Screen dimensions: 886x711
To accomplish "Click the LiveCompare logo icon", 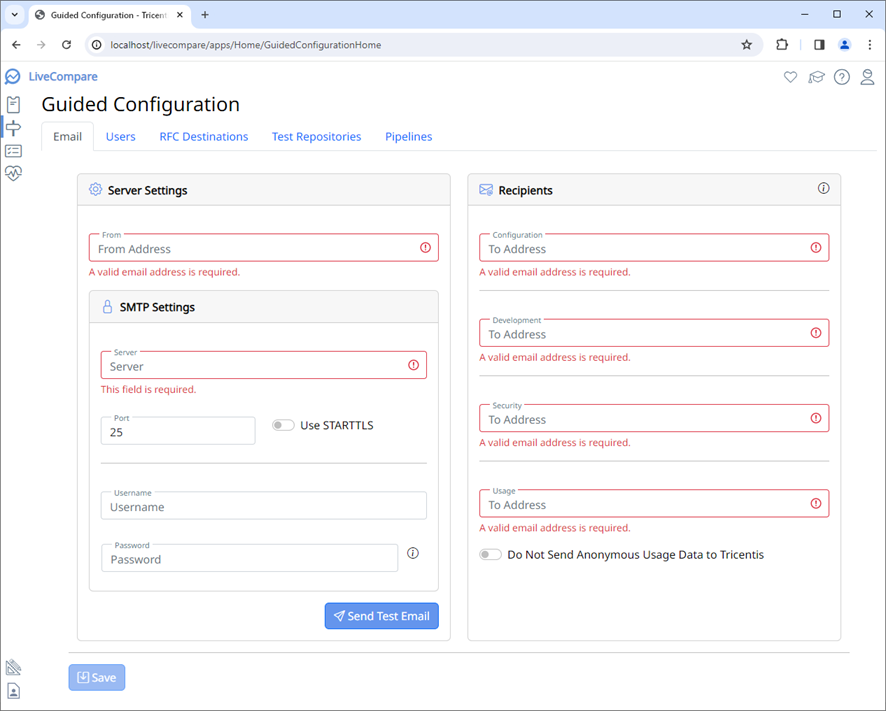I will [13, 76].
